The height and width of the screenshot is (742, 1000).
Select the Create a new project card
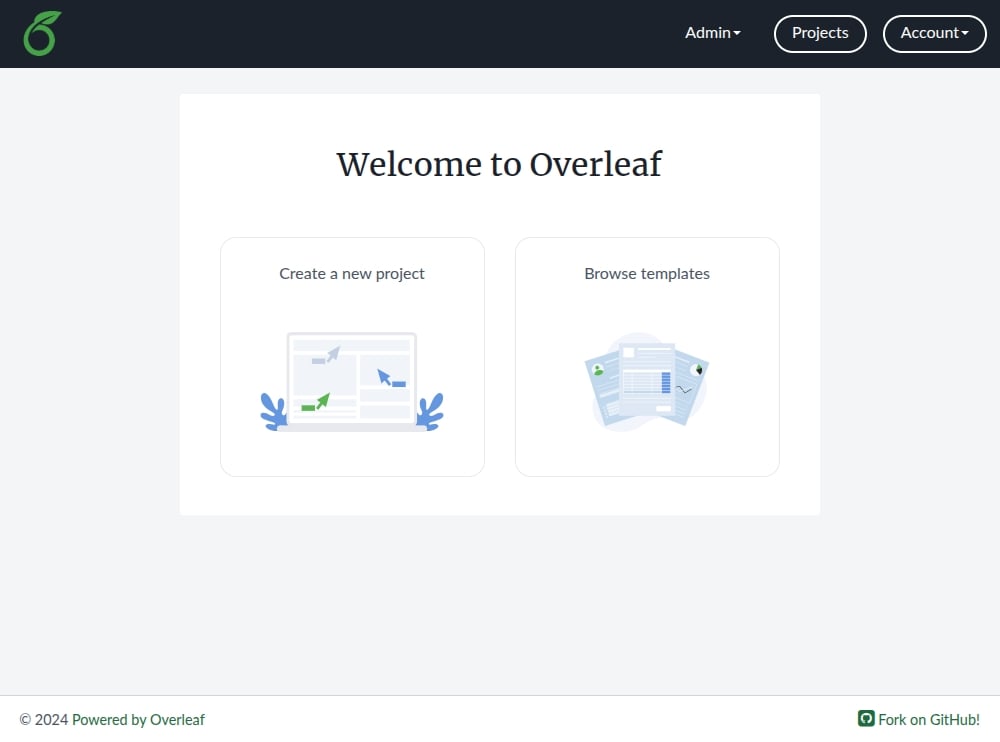(x=352, y=357)
